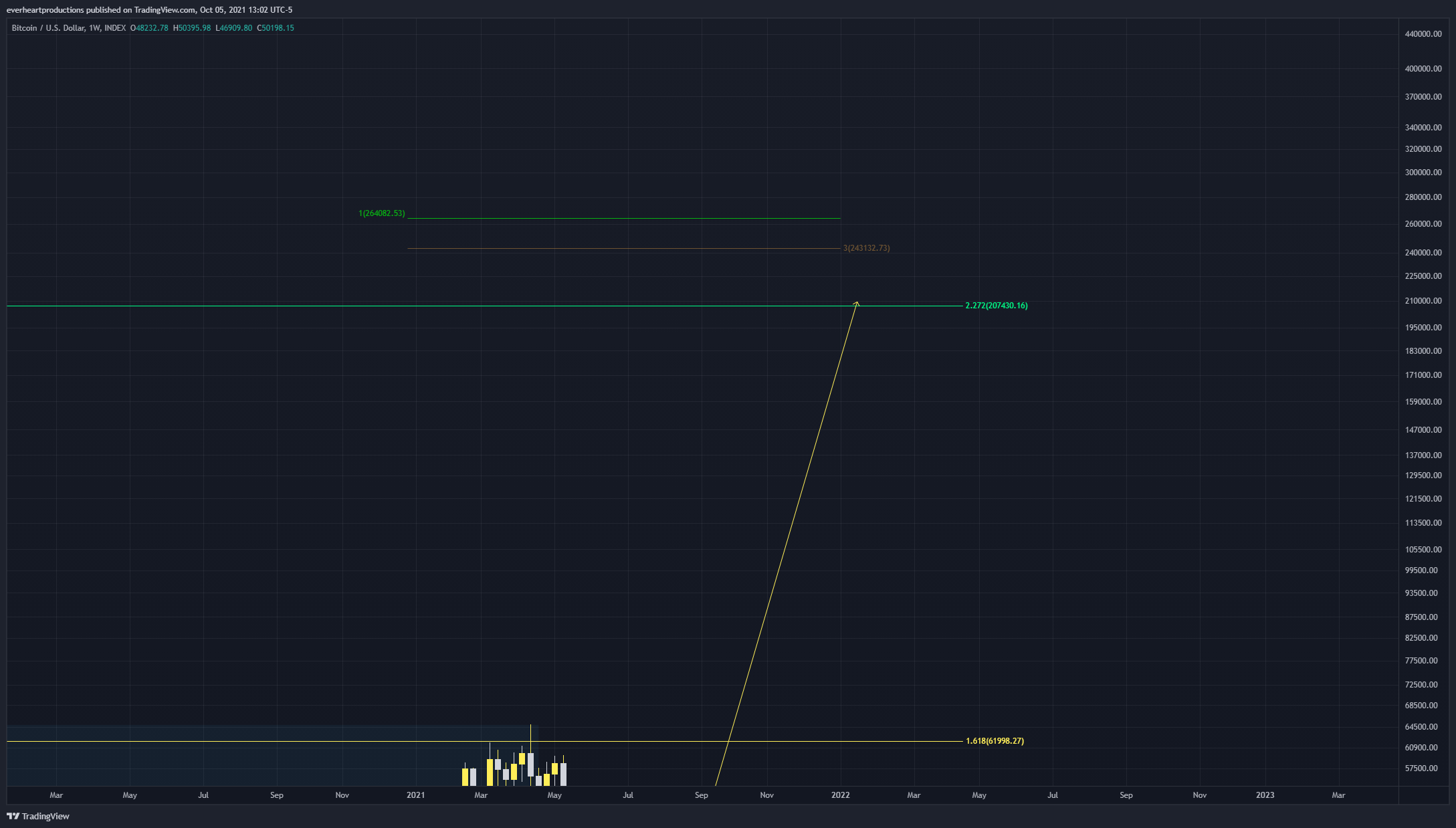Viewport: 1456px width, 828px height.
Task: Click the 400000.00 price axis label
Action: 1423,69
